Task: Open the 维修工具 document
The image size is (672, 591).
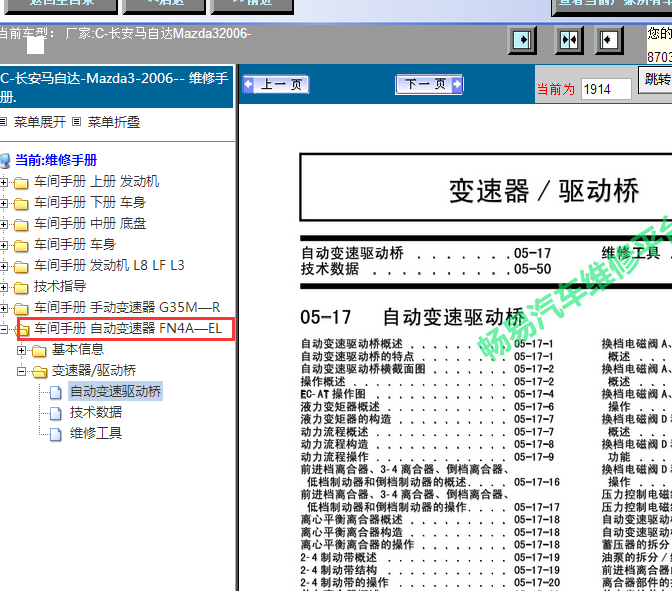Action: point(96,433)
